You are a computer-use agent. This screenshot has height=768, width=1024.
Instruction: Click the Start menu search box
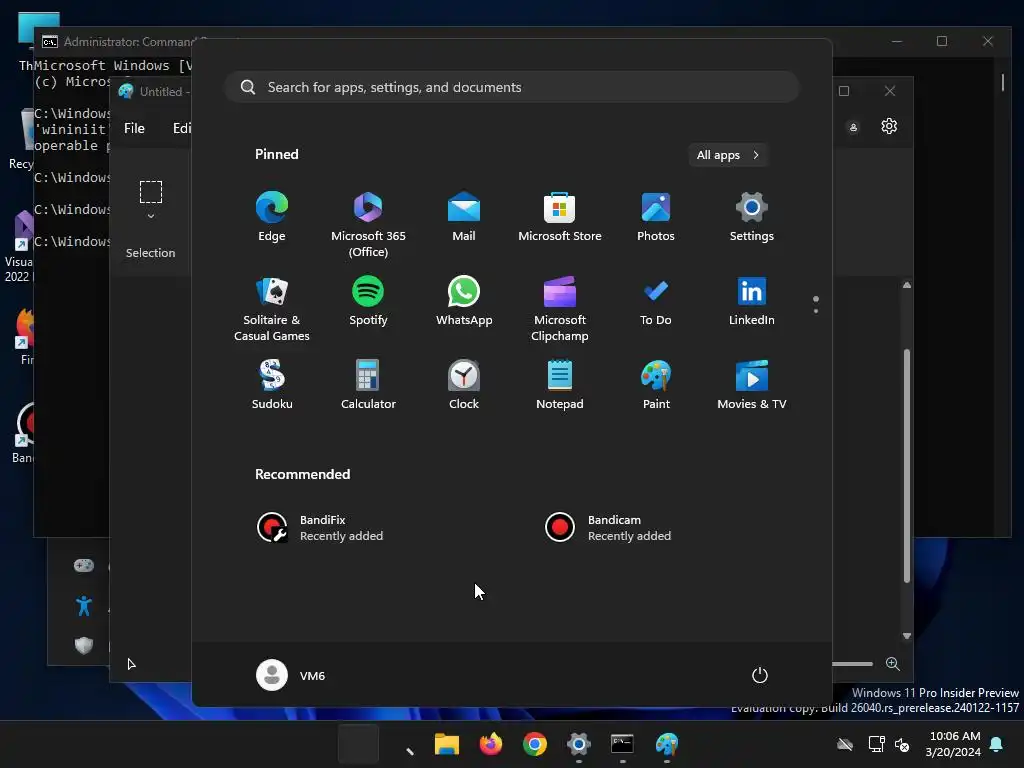512,88
